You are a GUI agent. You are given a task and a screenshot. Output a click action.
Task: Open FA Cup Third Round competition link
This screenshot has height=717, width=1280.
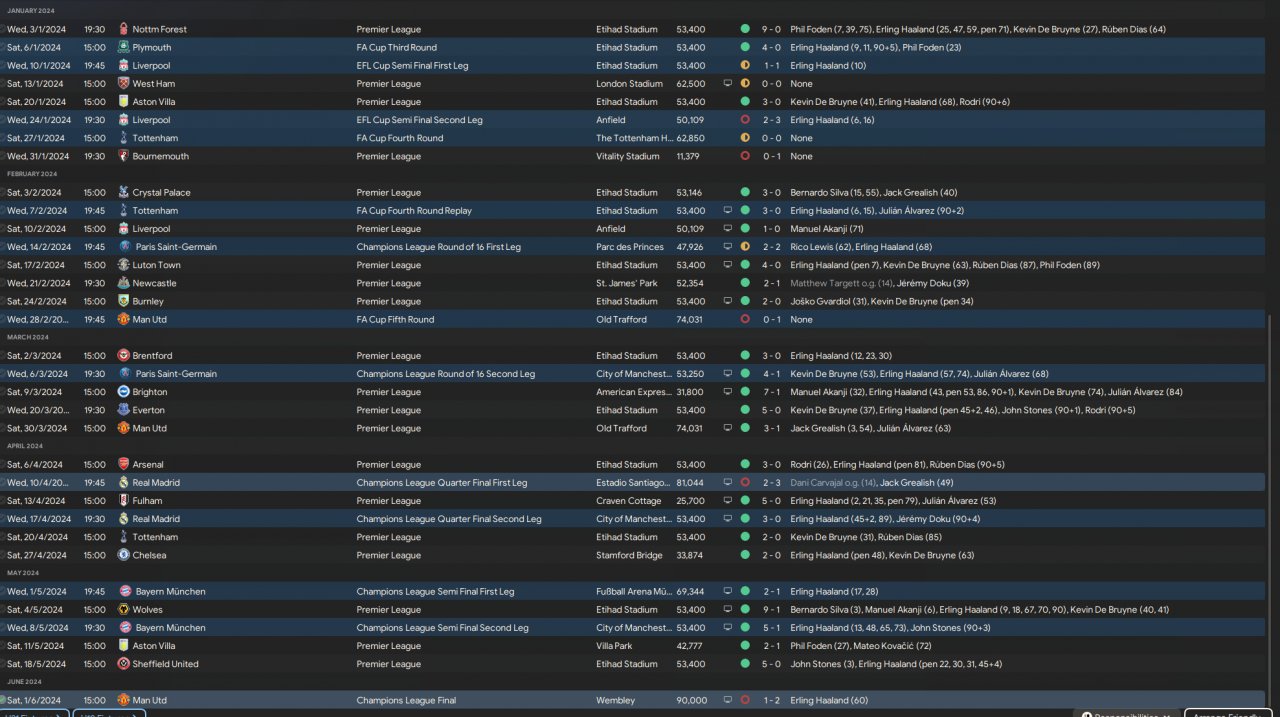[x=397, y=47]
